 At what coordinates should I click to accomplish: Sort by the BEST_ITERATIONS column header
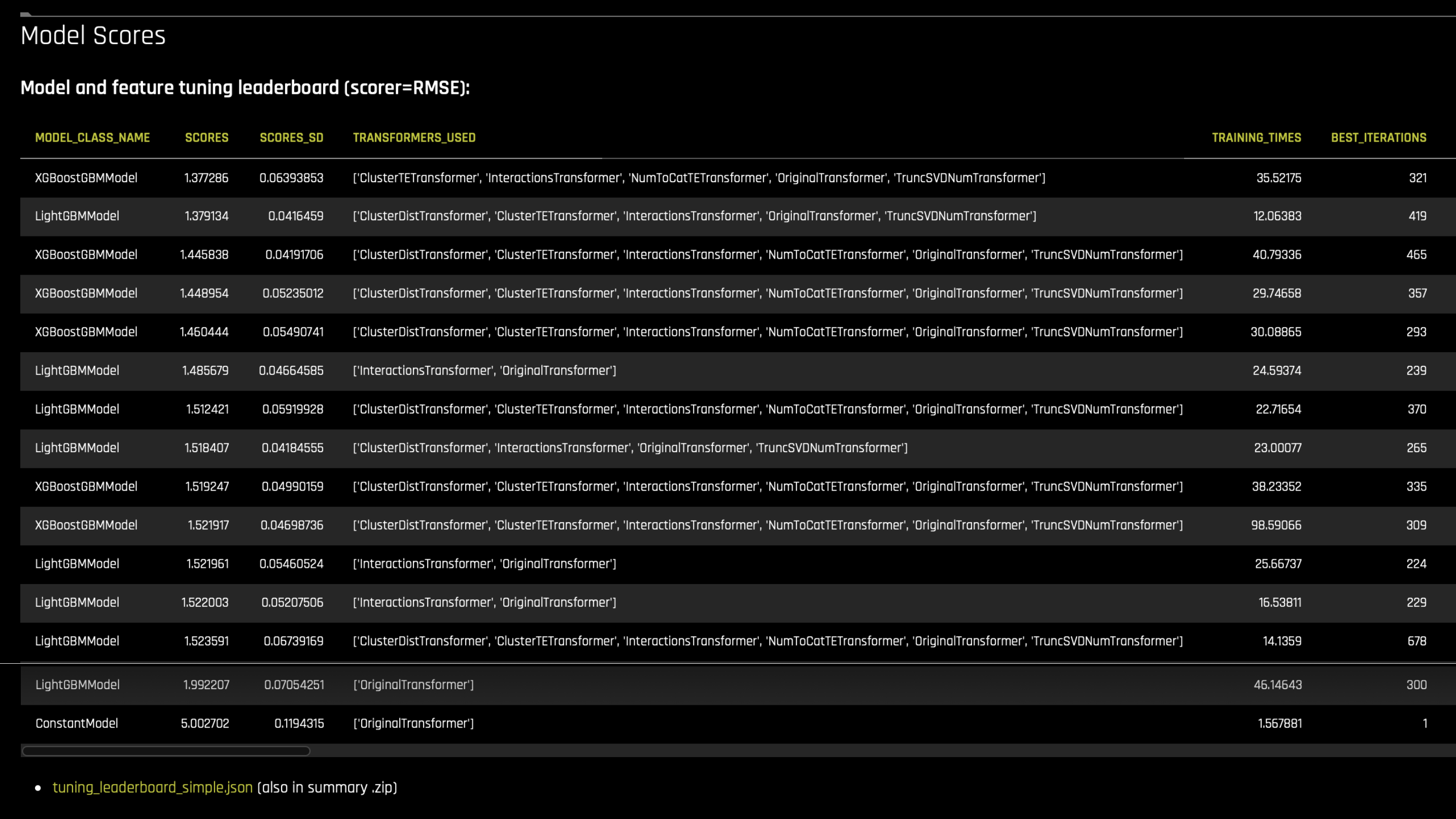[x=1378, y=138]
